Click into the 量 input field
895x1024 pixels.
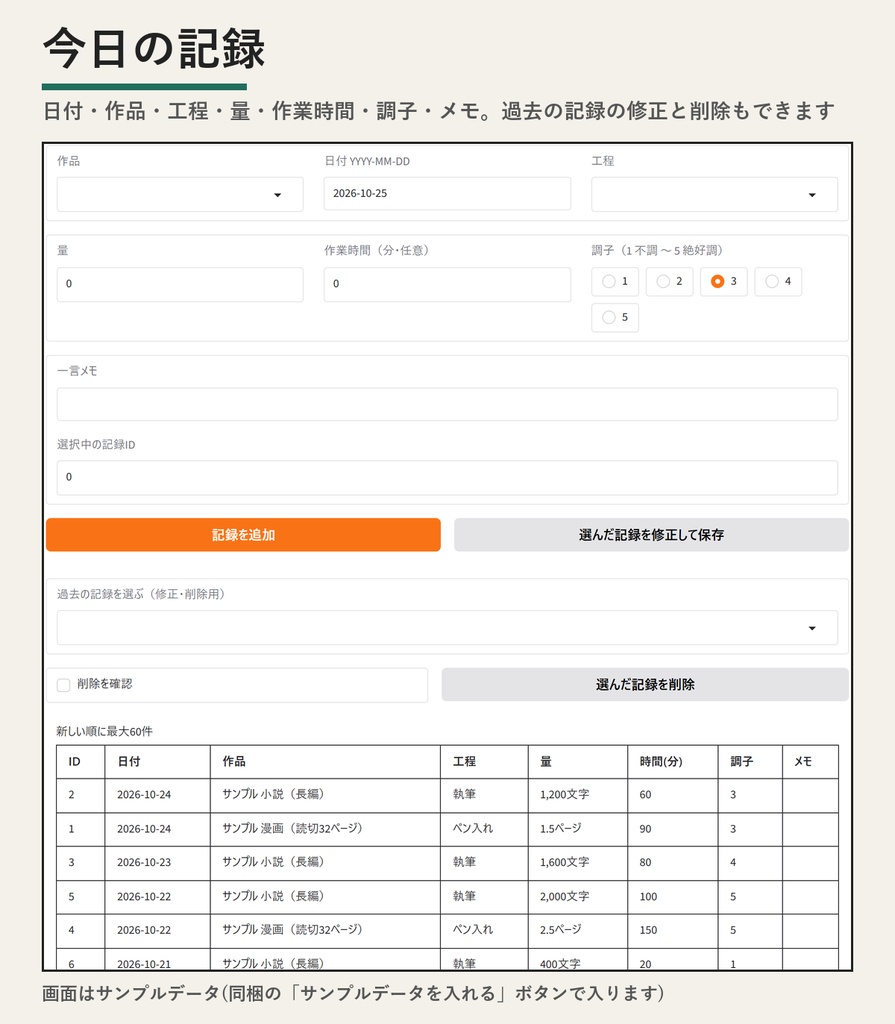coord(180,284)
